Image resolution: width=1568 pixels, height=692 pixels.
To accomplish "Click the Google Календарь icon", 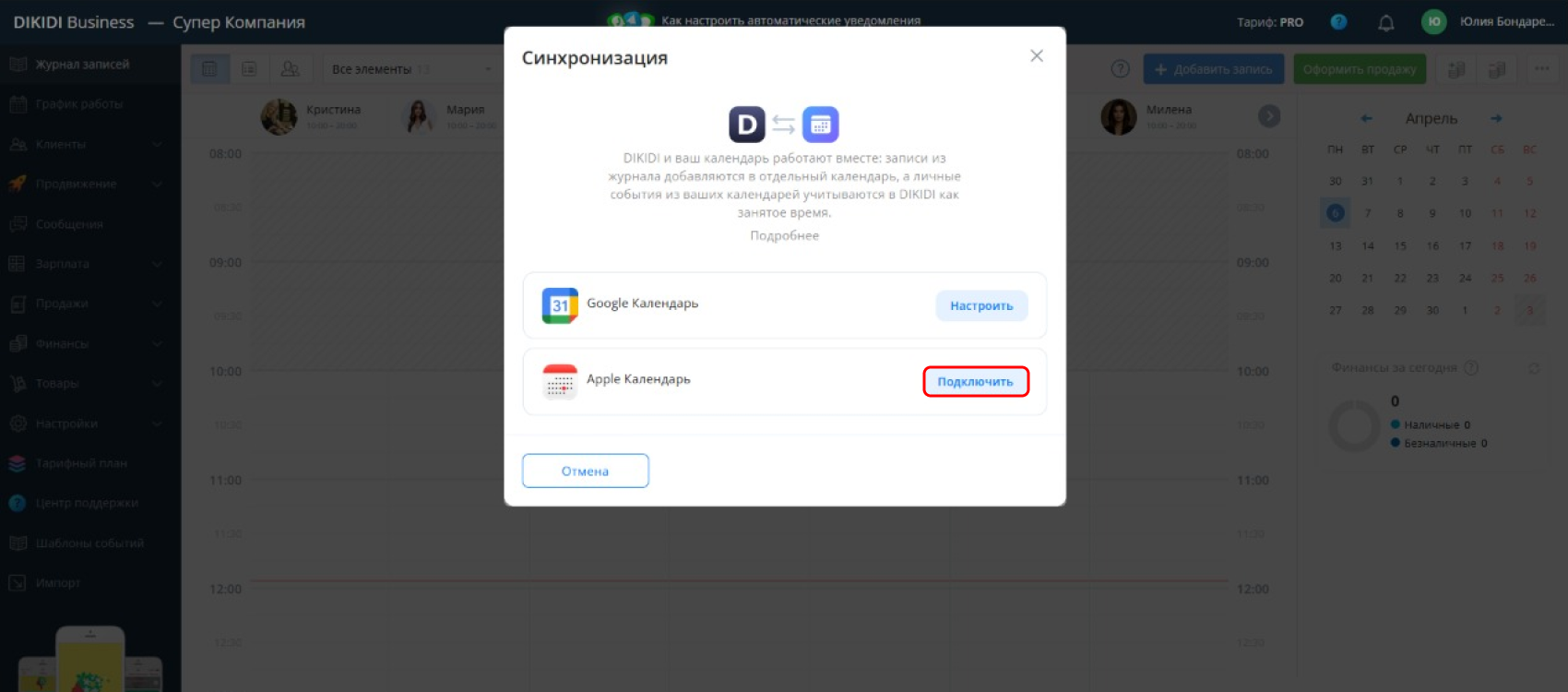I will [x=560, y=305].
